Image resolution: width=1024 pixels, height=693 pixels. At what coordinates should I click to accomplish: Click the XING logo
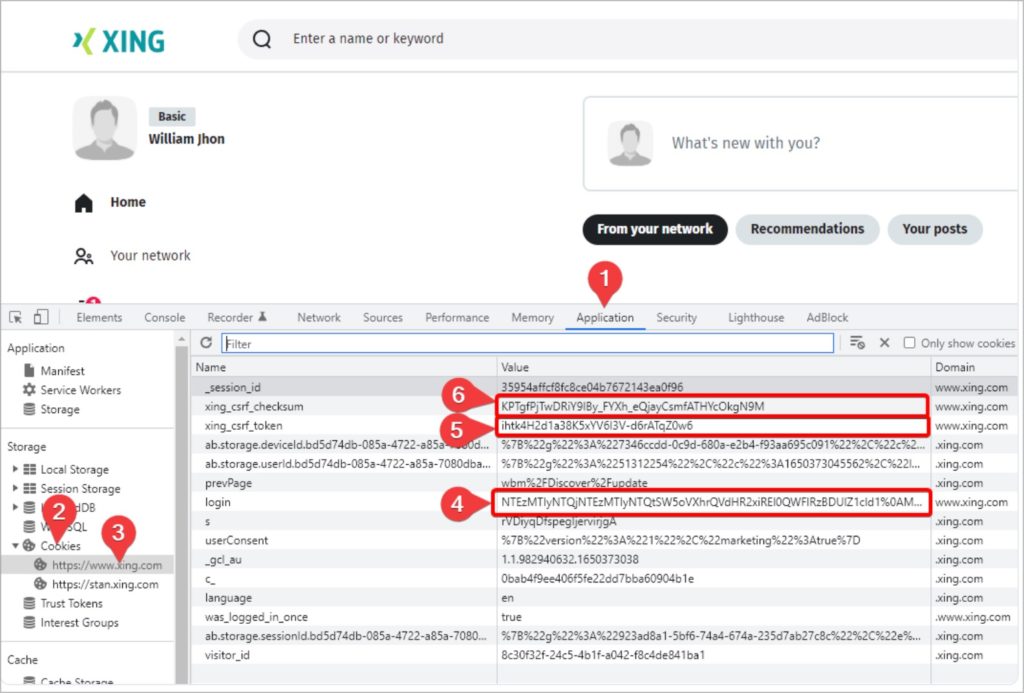pos(118,41)
